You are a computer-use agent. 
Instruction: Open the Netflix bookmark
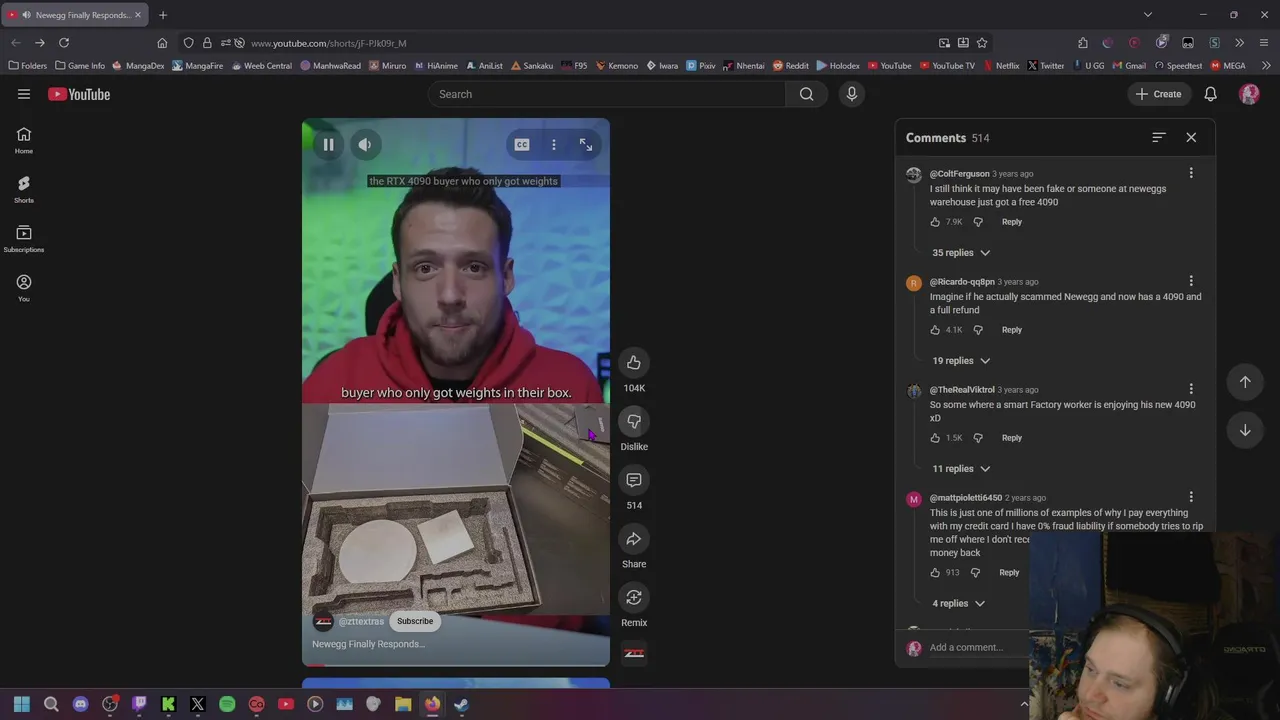coord(1000,66)
